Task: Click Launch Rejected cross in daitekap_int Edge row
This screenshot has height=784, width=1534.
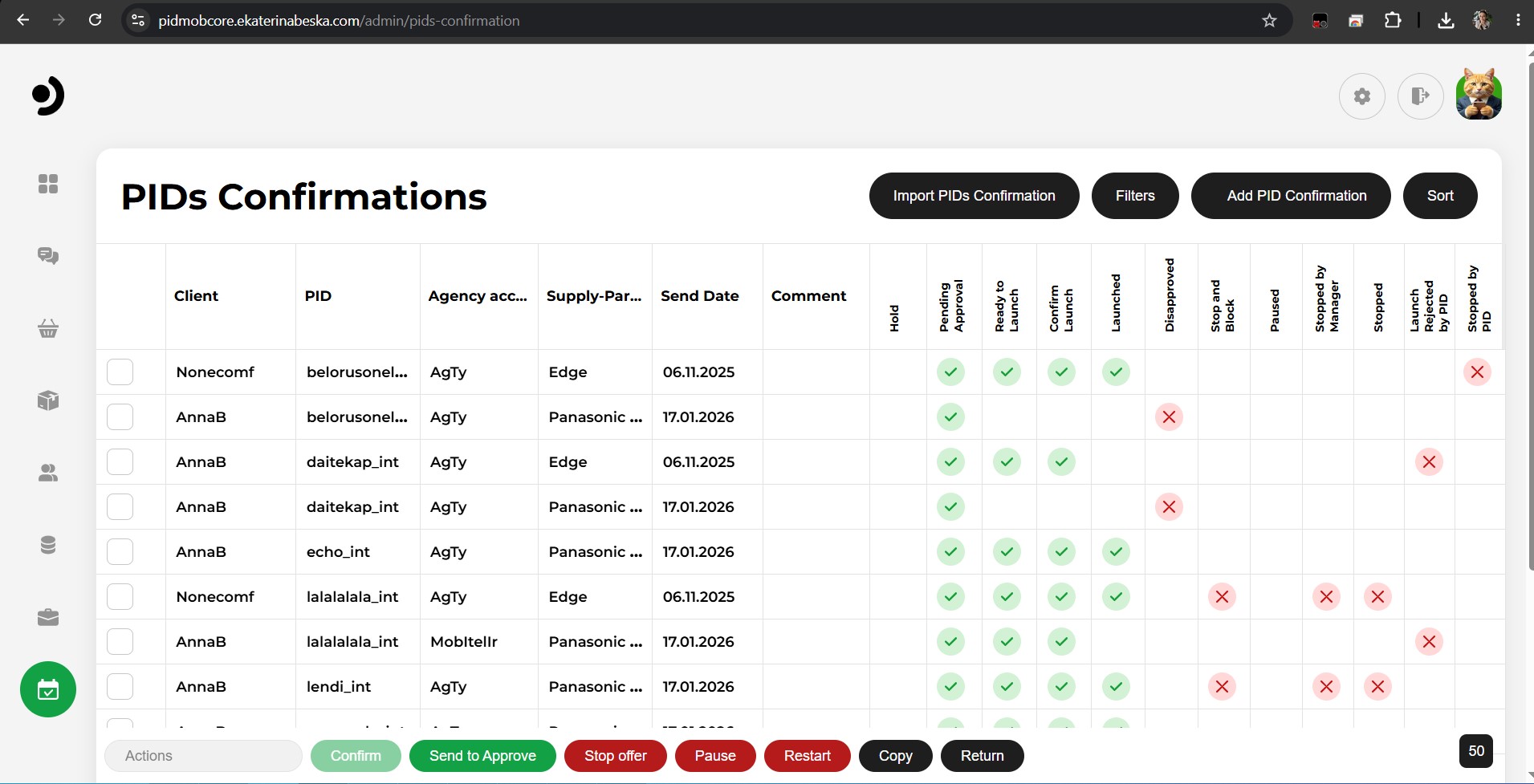Action: [1429, 462]
